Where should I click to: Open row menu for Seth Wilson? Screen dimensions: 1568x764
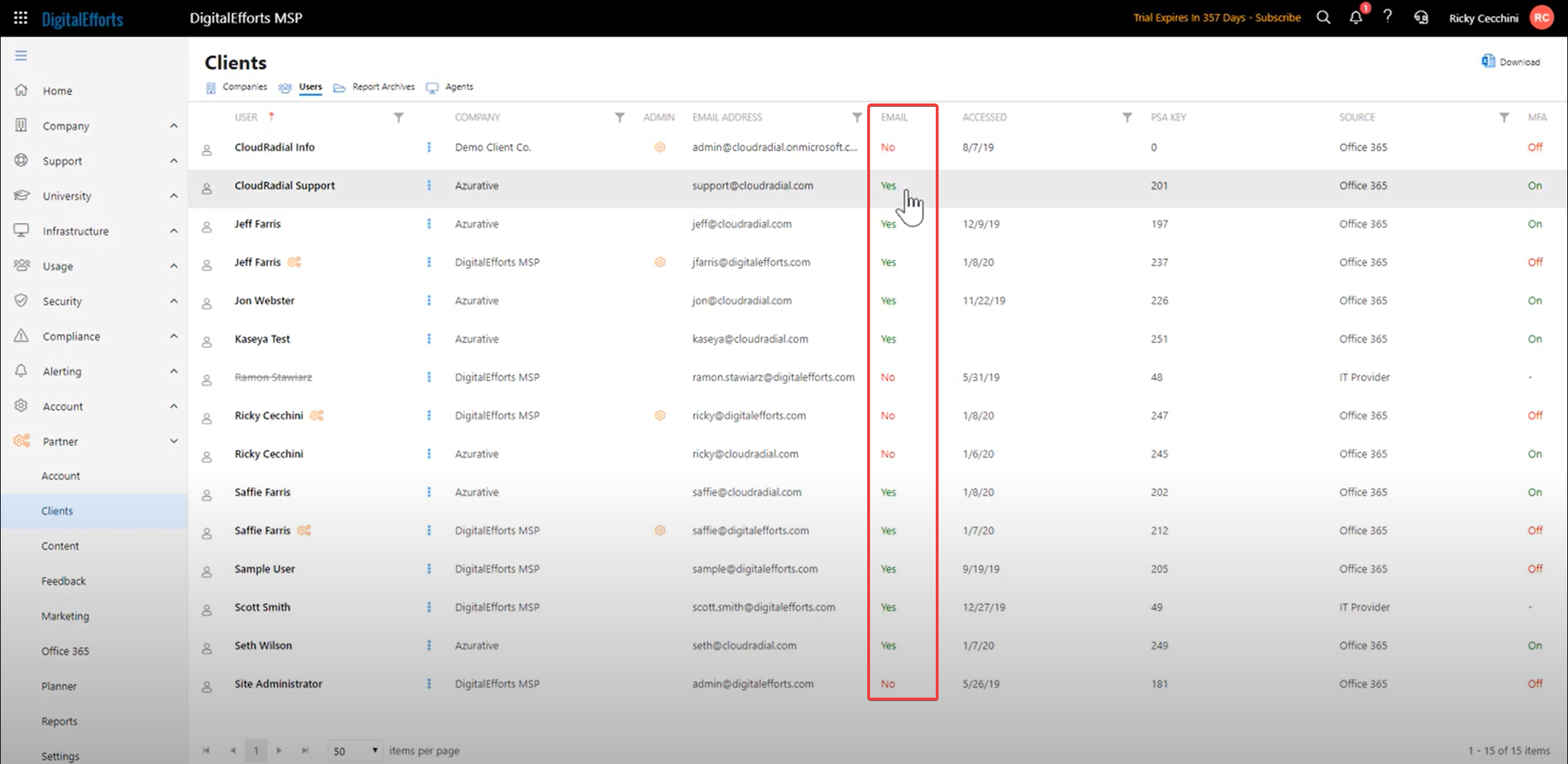(x=429, y=645)
